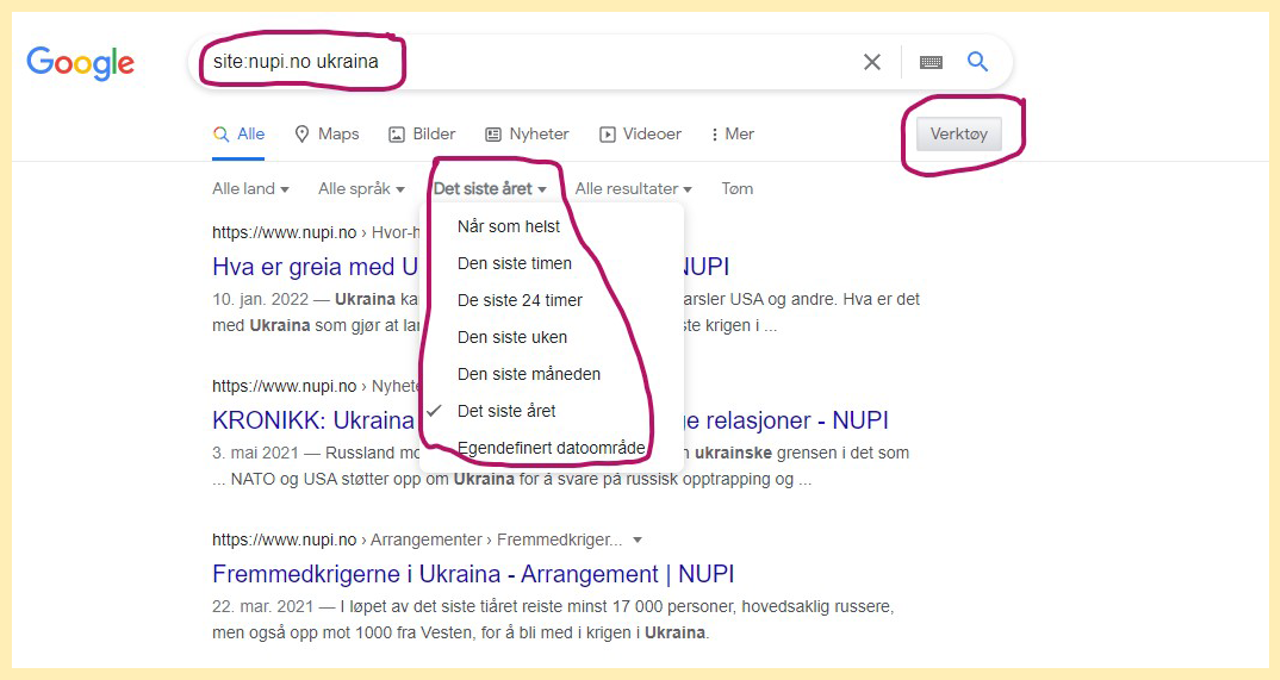Open Fremmedkrigerne i Ukraina - Arrangement link
The image size is (1280, 680).
(x=473, y=574)
